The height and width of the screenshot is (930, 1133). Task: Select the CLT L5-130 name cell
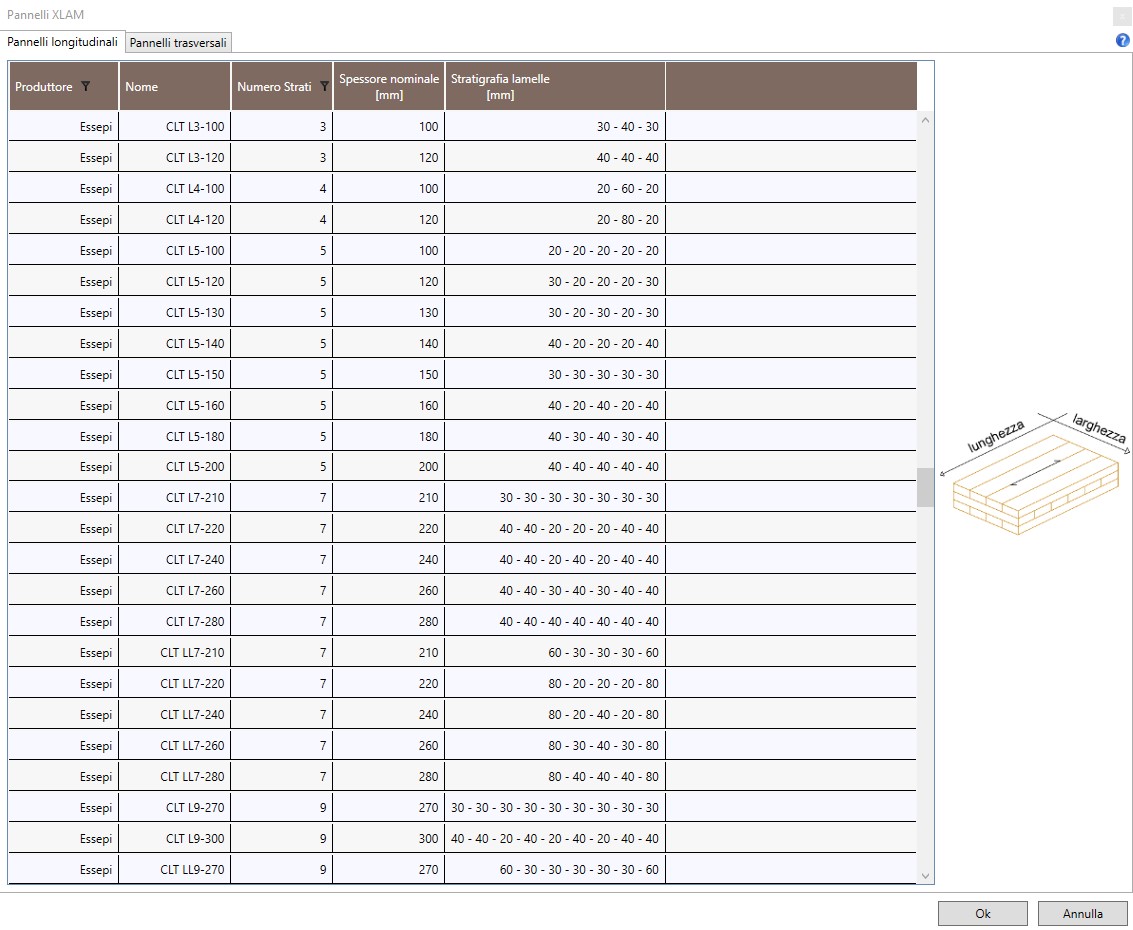175,313
